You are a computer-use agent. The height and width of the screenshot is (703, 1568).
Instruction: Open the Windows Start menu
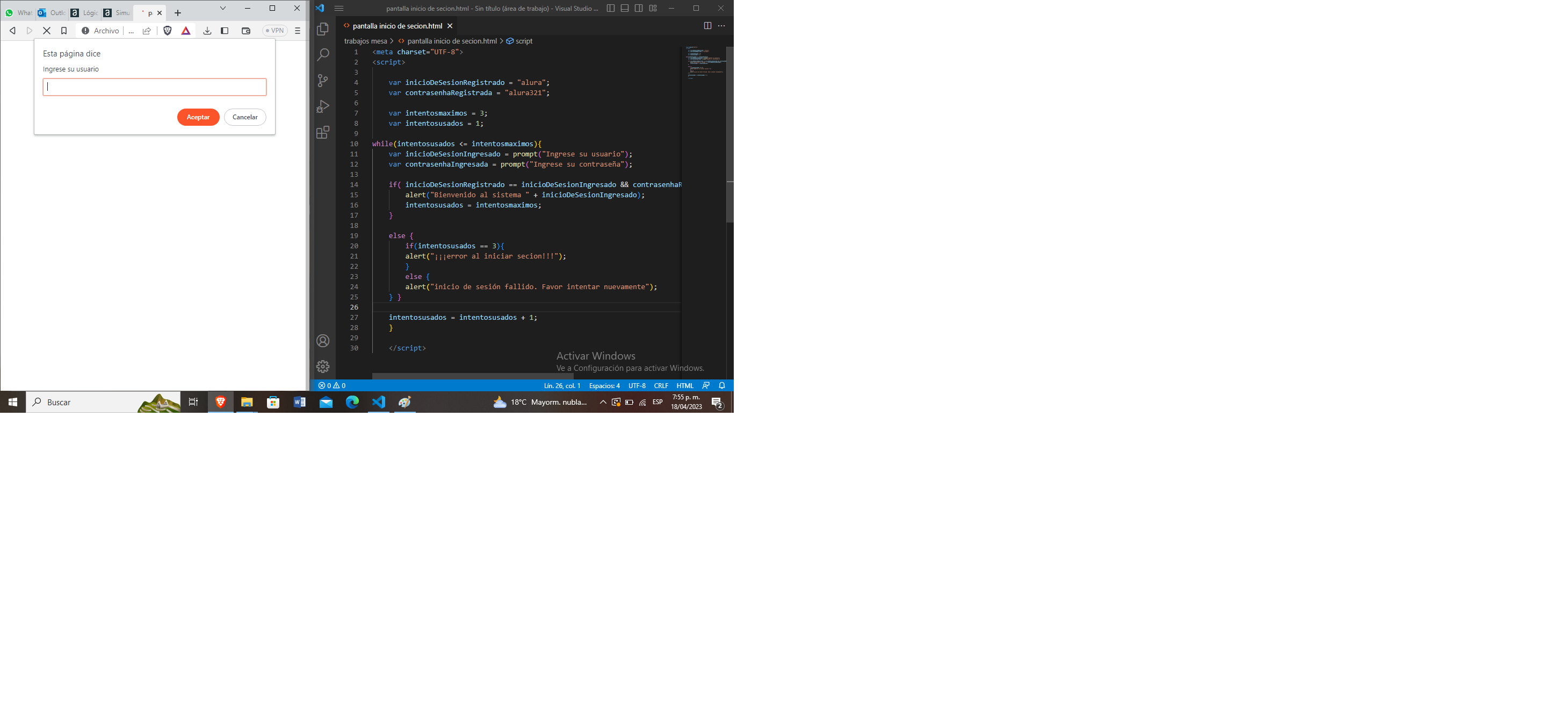pos(13,402)
